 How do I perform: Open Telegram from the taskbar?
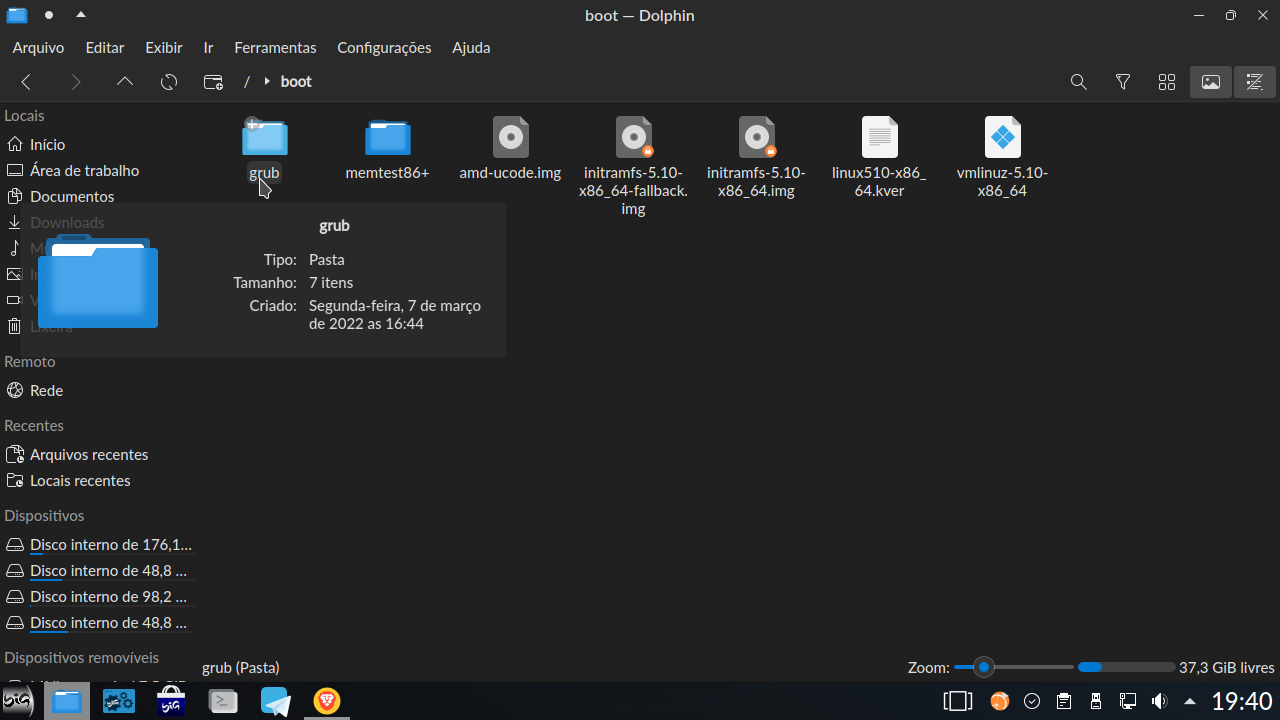[275, 701]
